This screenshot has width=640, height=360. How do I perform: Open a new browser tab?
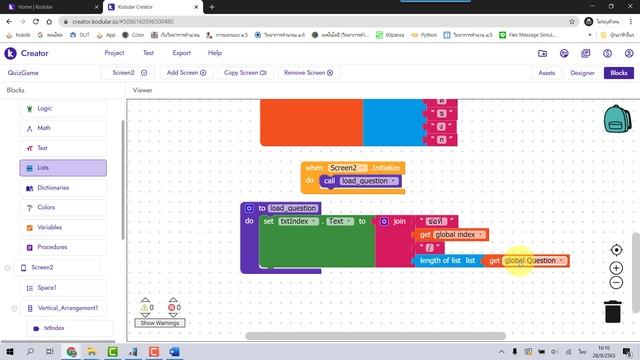pos(212,7)
